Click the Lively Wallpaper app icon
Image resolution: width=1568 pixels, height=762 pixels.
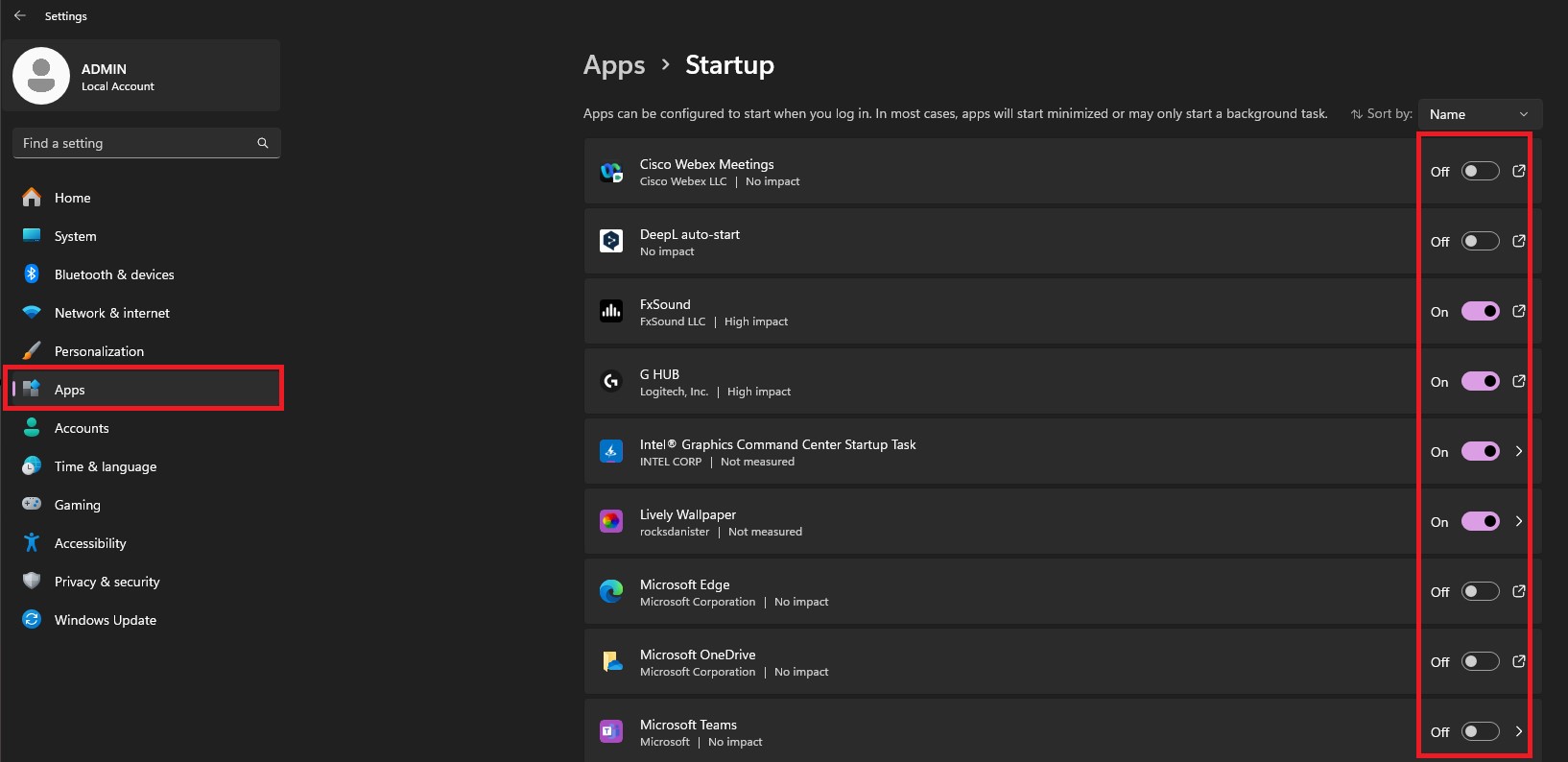tap(611, 521)
